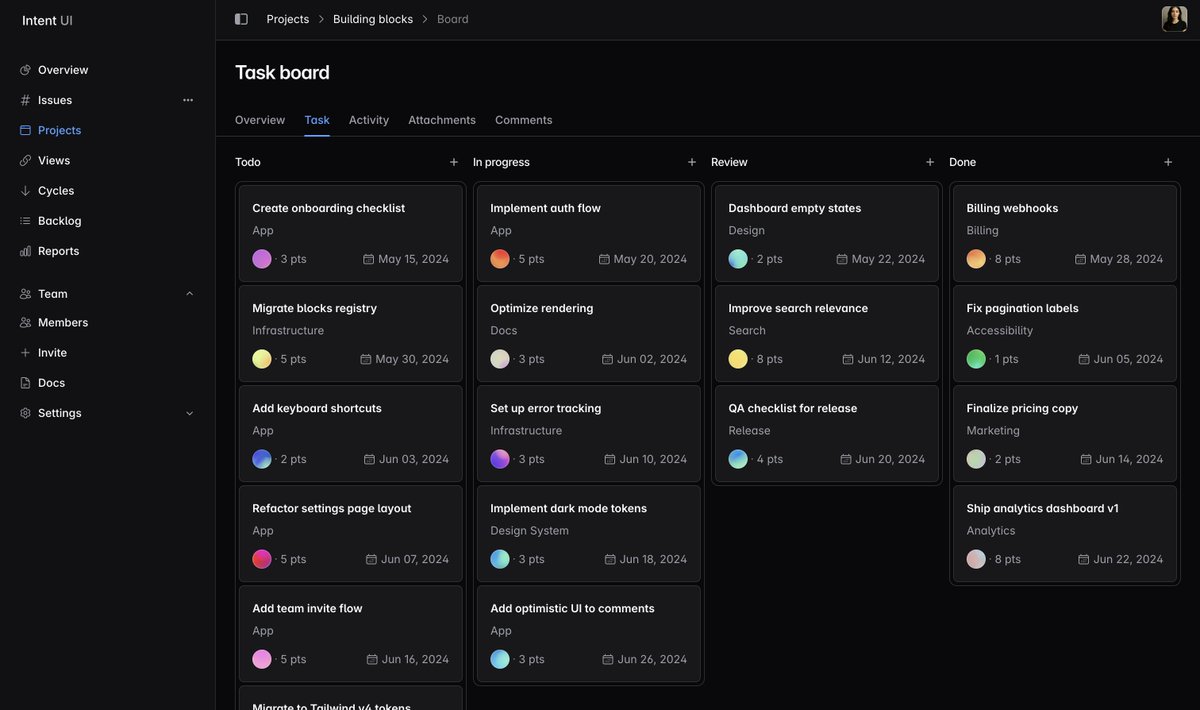Click the Board breadcrumb item
Screen dimensions: 1200x710
[453, 19]
